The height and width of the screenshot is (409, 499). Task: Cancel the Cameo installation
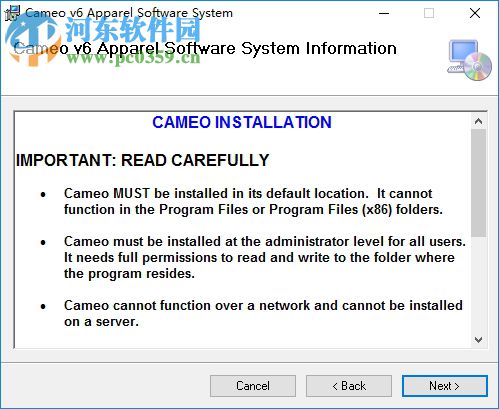[x=253, y=386]
